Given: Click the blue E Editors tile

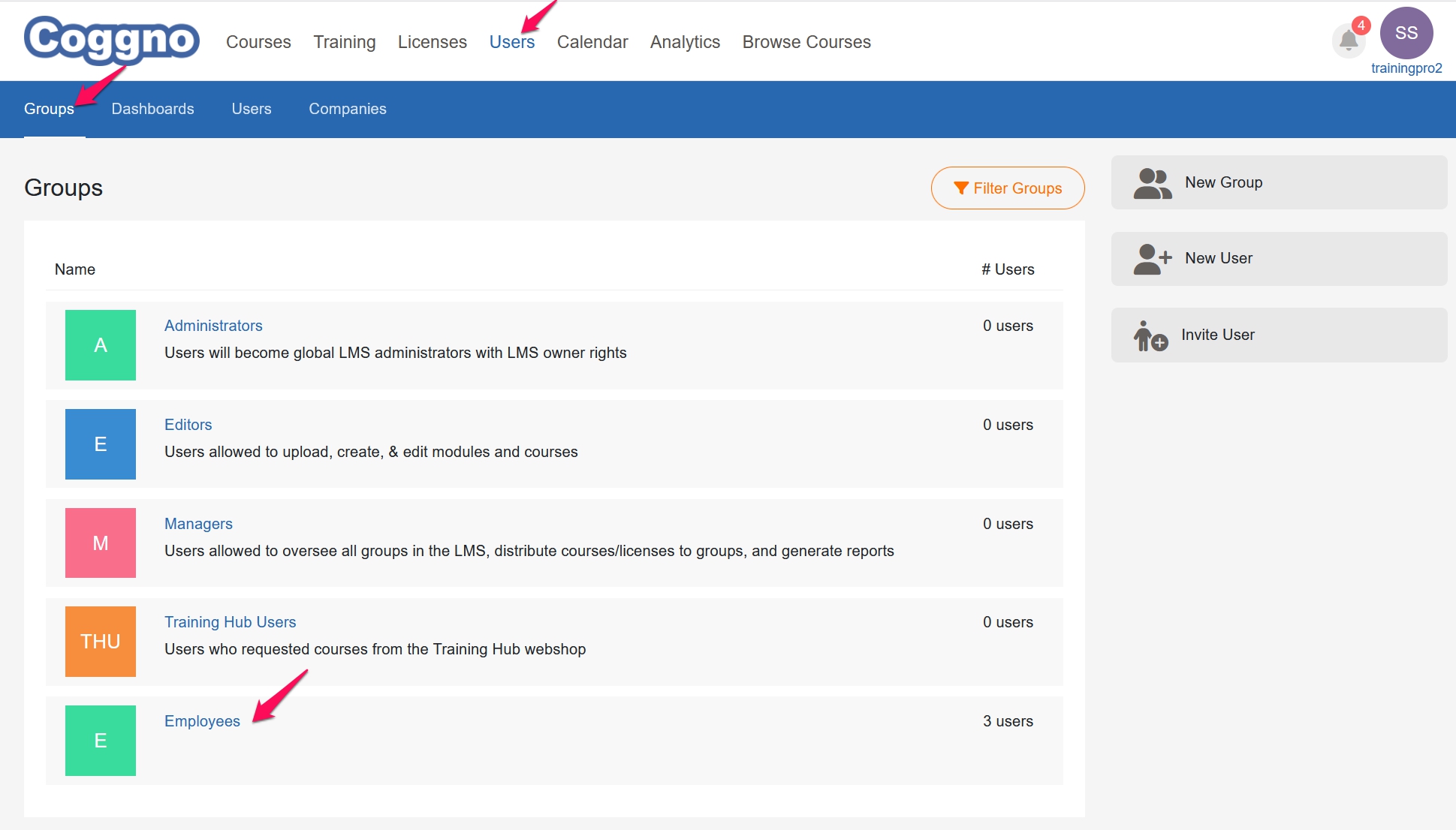Looking at the screenshot, I should pyautogui.click(x=101, y=444).
